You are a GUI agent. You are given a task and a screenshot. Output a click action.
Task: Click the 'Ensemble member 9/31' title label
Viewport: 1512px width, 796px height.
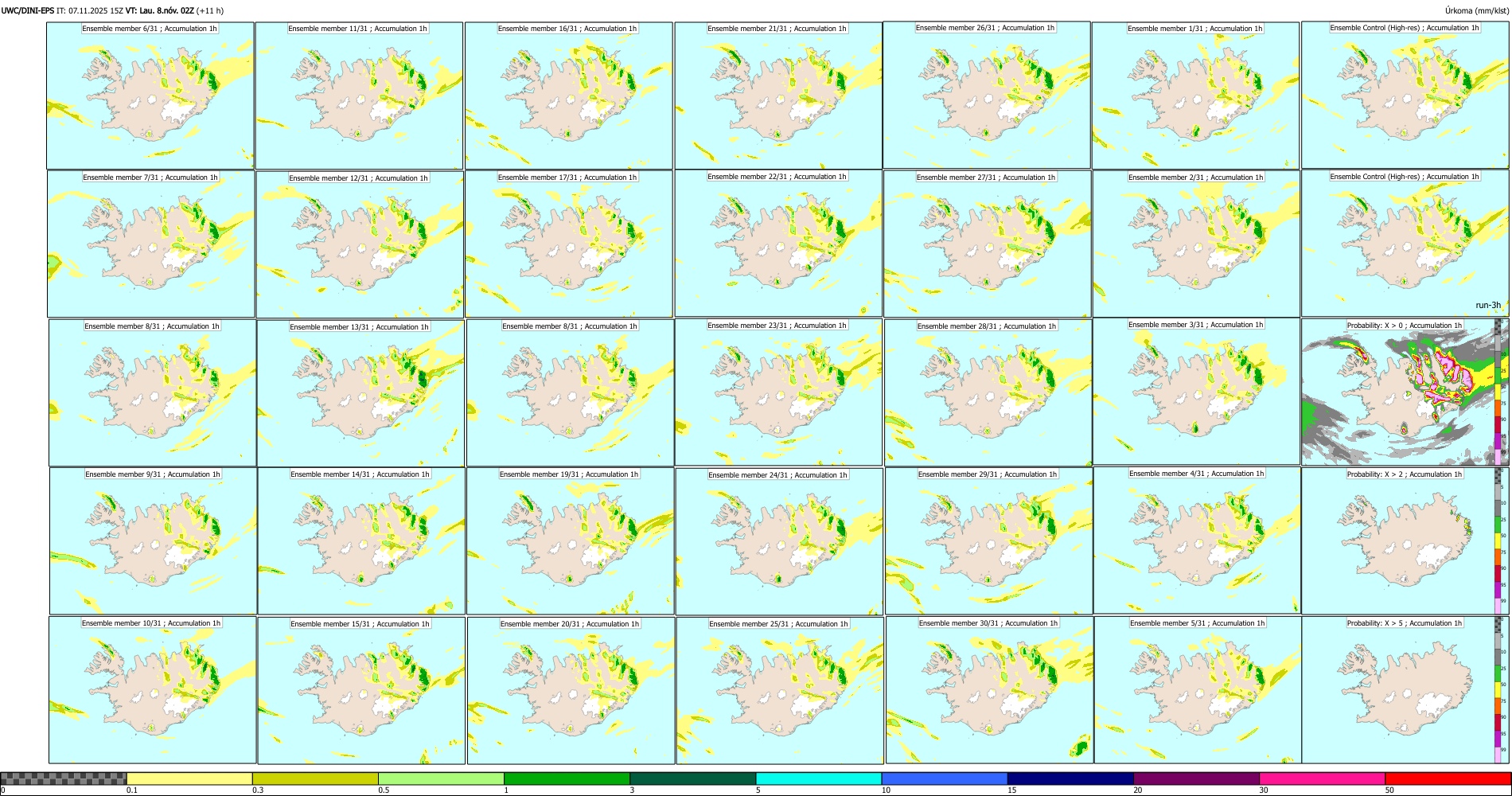153,474
